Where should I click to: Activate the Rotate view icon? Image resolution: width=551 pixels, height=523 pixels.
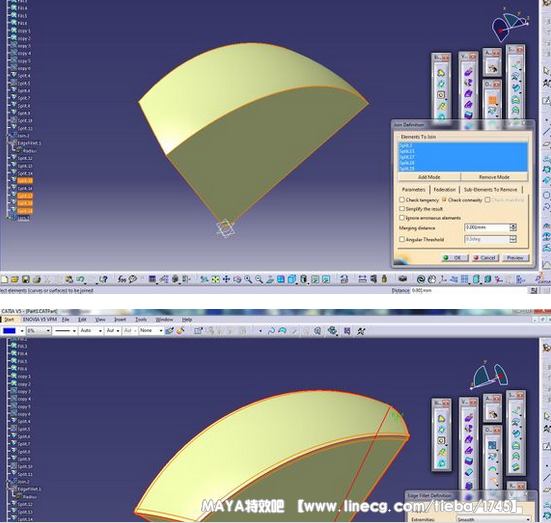pos(237,279)
